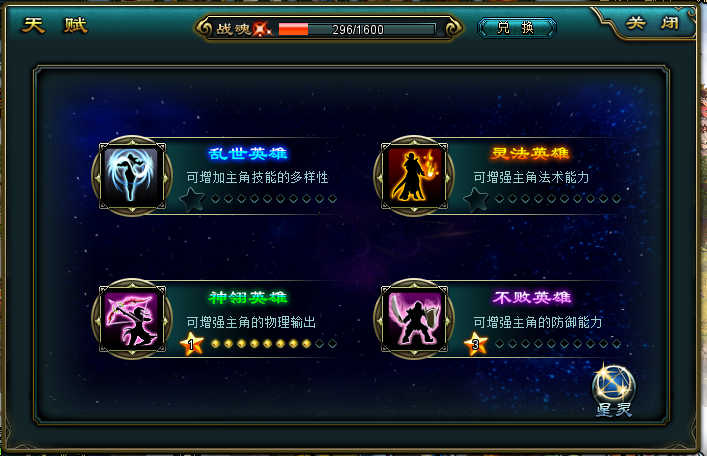Click the 不败英雄 purple title
Screen dimensions: 707x456
(x=532, y=298)
